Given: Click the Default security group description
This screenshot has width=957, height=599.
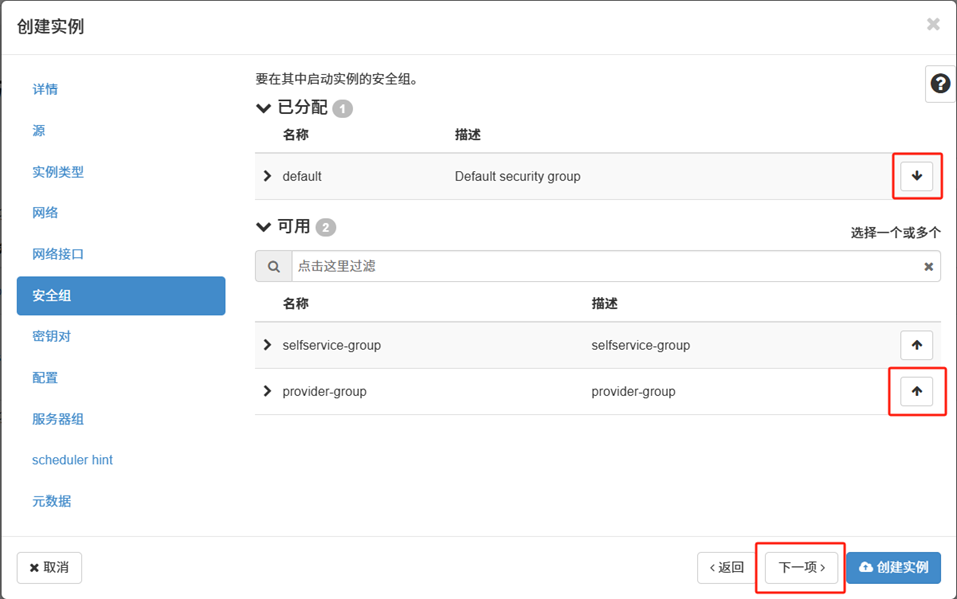Looking at the screenshot, I should tap(518, 176).
